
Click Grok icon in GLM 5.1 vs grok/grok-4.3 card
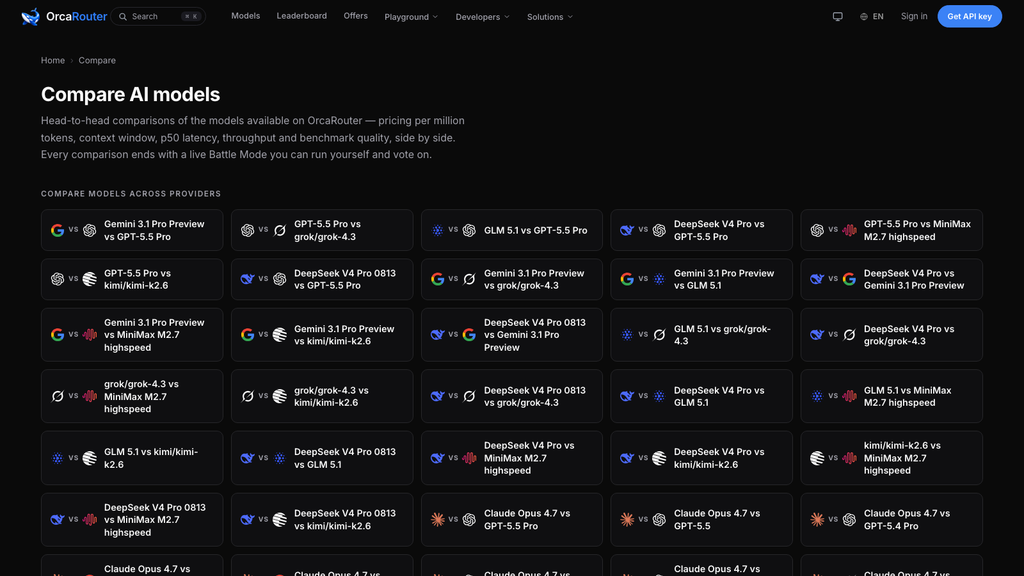659,334
